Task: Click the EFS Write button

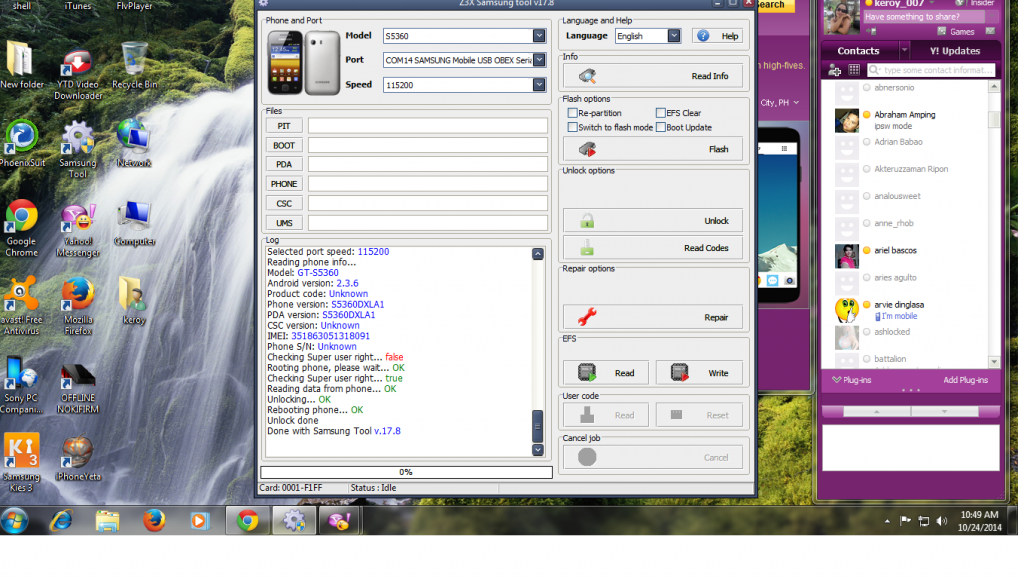Action: 699,373
